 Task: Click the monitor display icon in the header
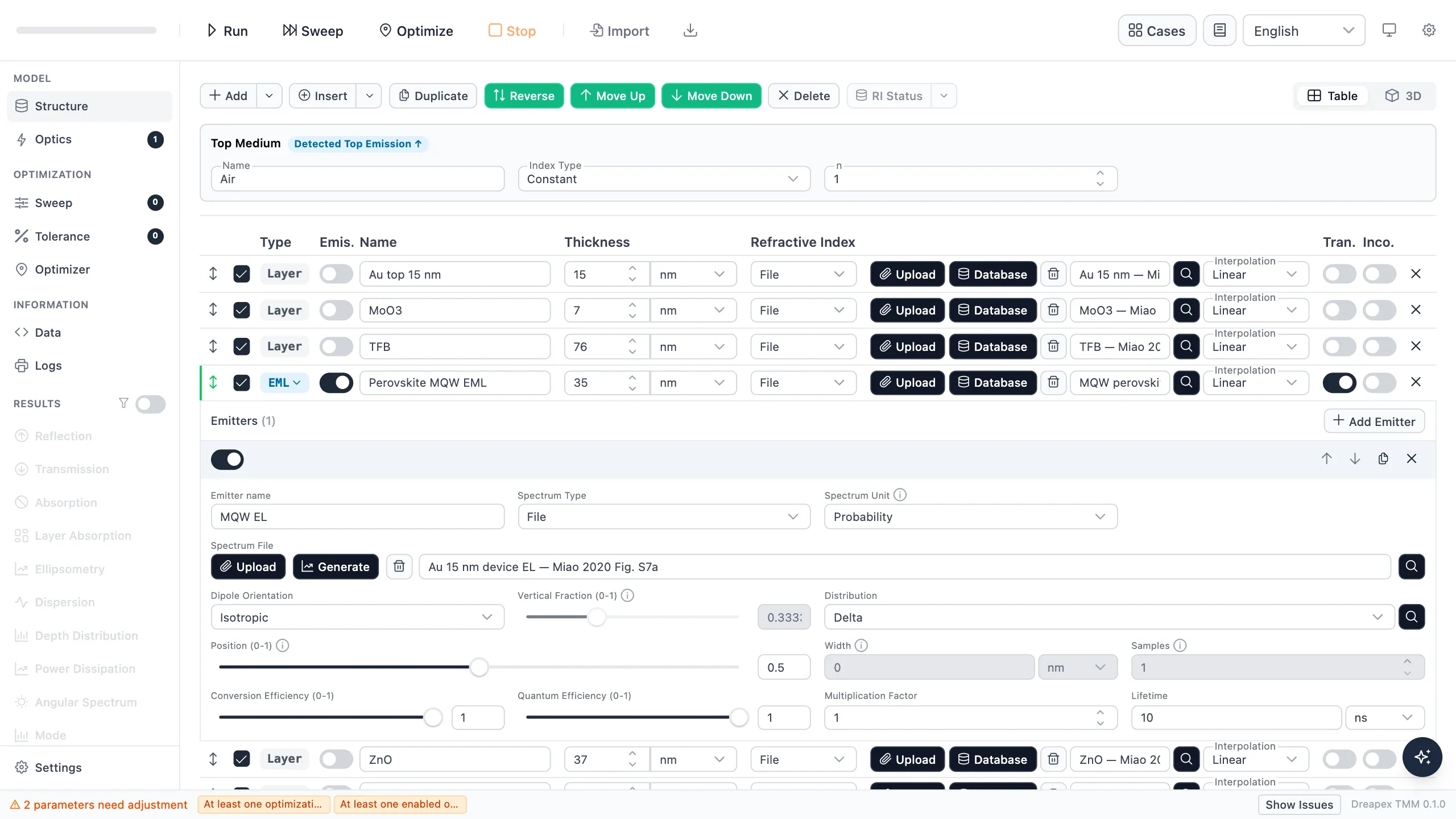[x=1389, y=31]
